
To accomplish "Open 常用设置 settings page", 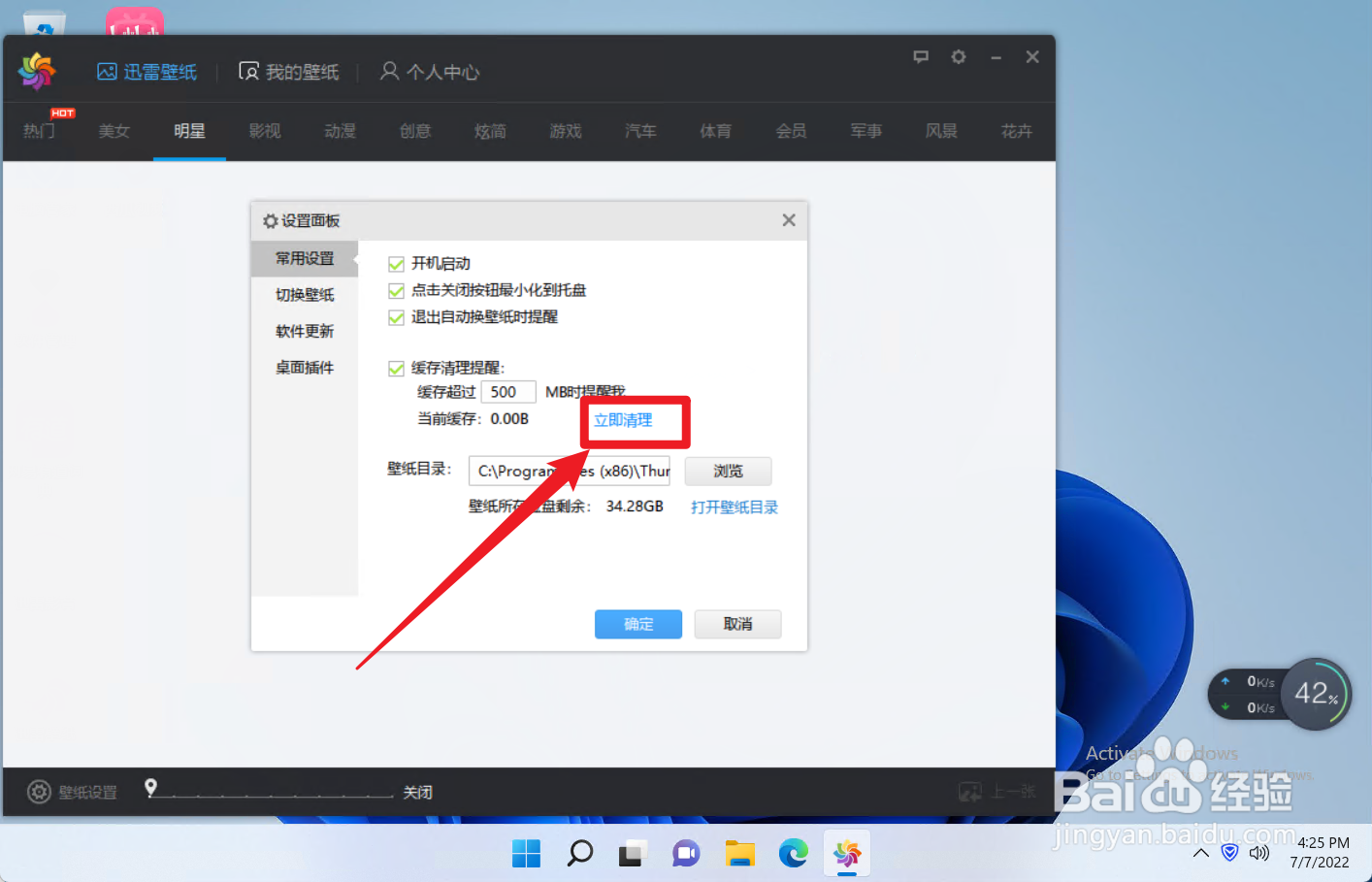I will [305, 258].
